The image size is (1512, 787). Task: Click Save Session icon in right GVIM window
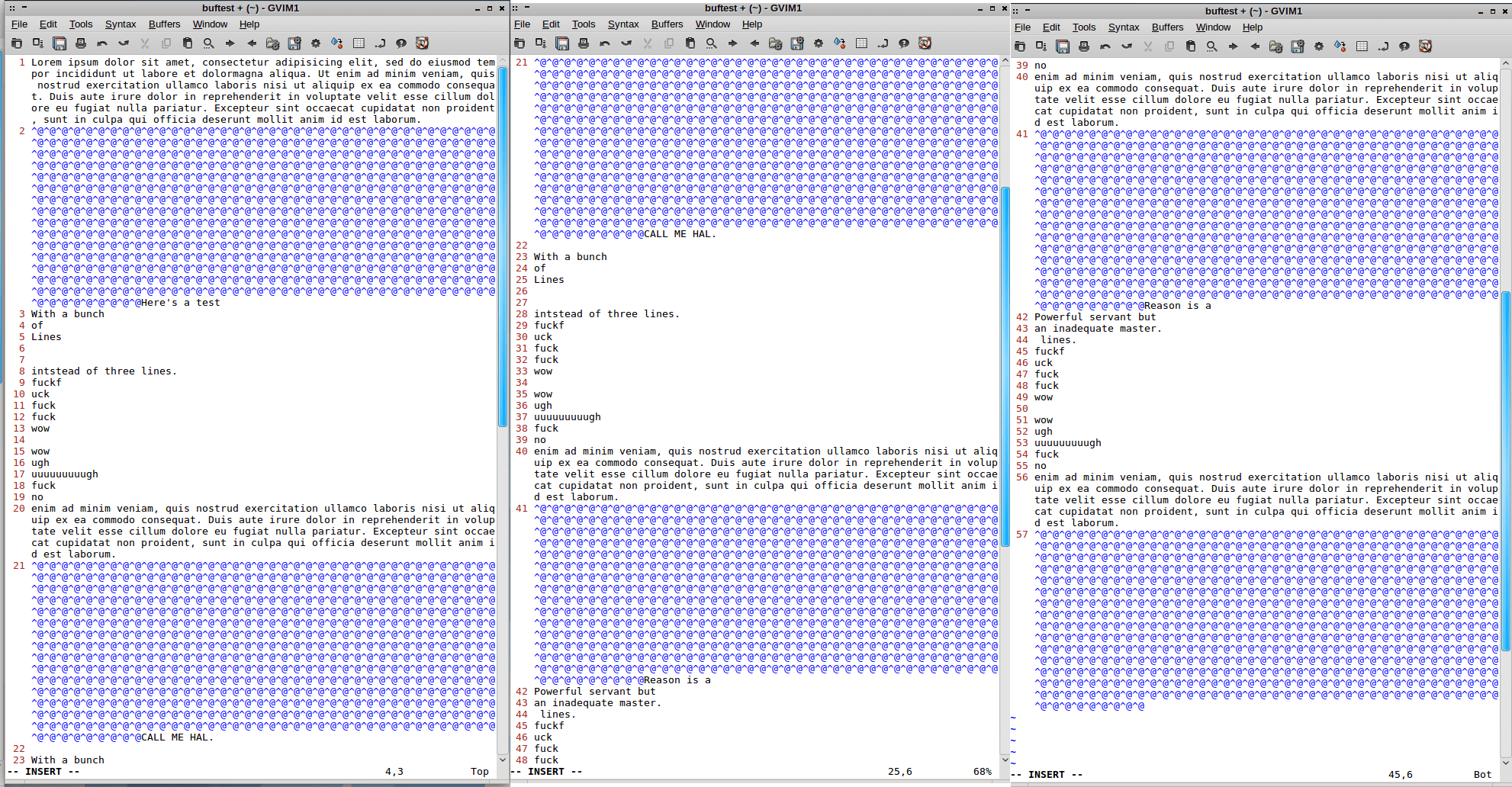[1298, 47]
